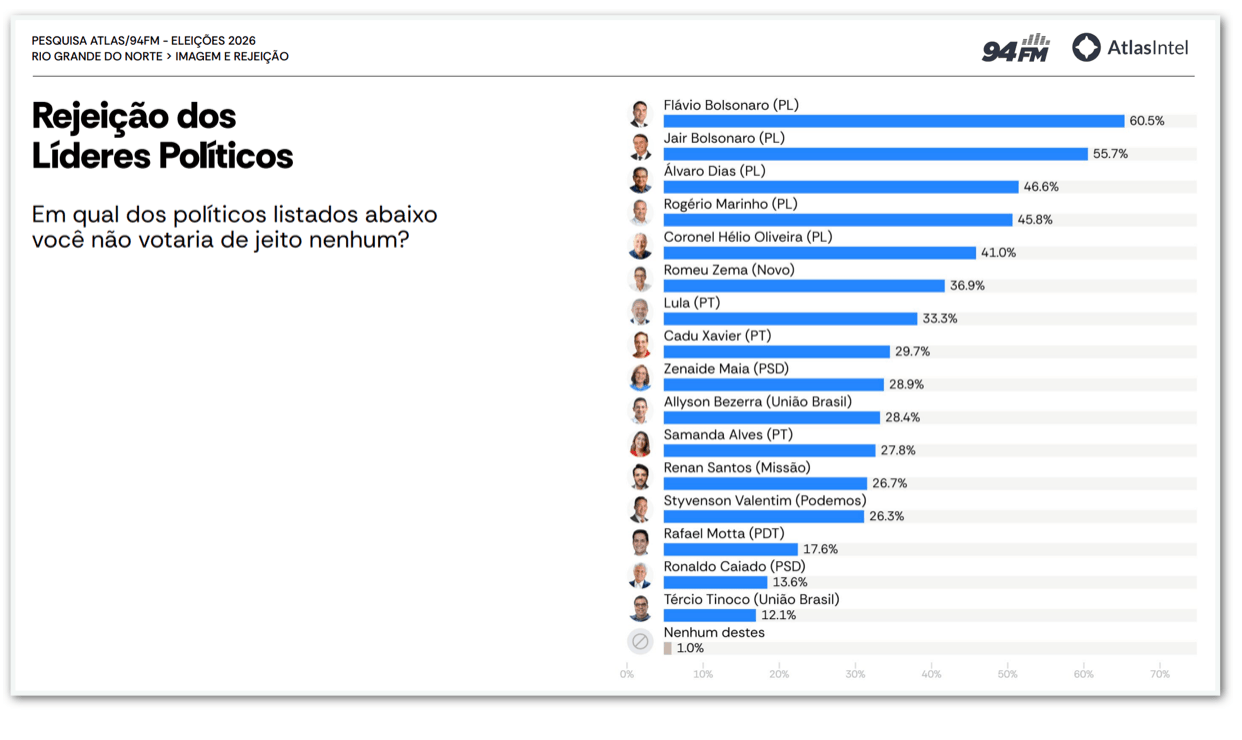Viewport: 1242px width, 740px height.
Task: Click the 'Nenhum destes' crossed-circle icon
Action: pyautogui.click(x=640, y=641)
